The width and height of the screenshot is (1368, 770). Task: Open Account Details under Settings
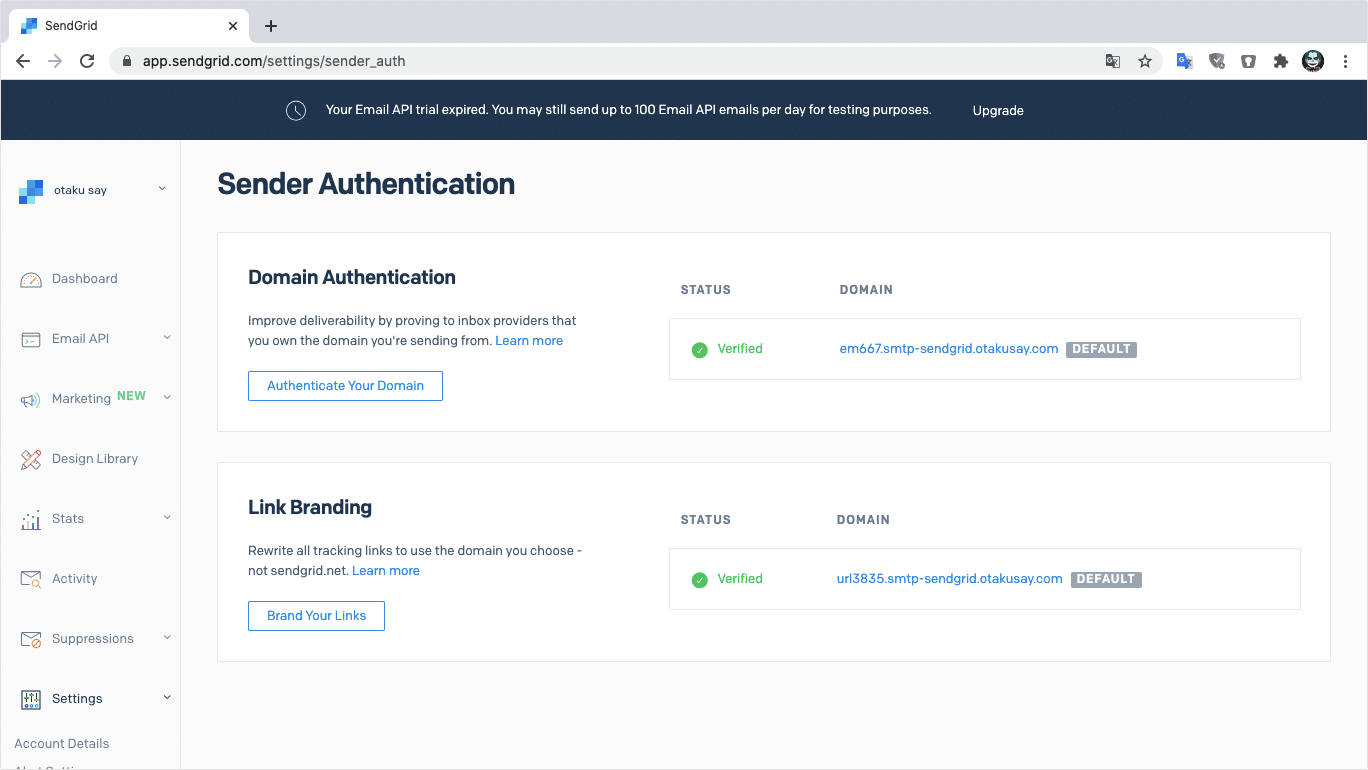tap(62, 744)
